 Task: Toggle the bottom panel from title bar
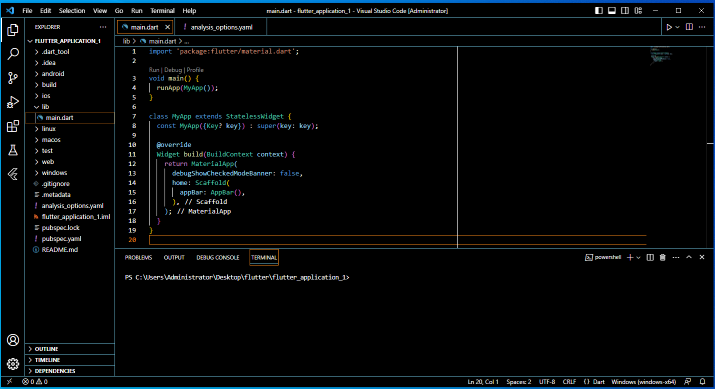click(612, 10)
